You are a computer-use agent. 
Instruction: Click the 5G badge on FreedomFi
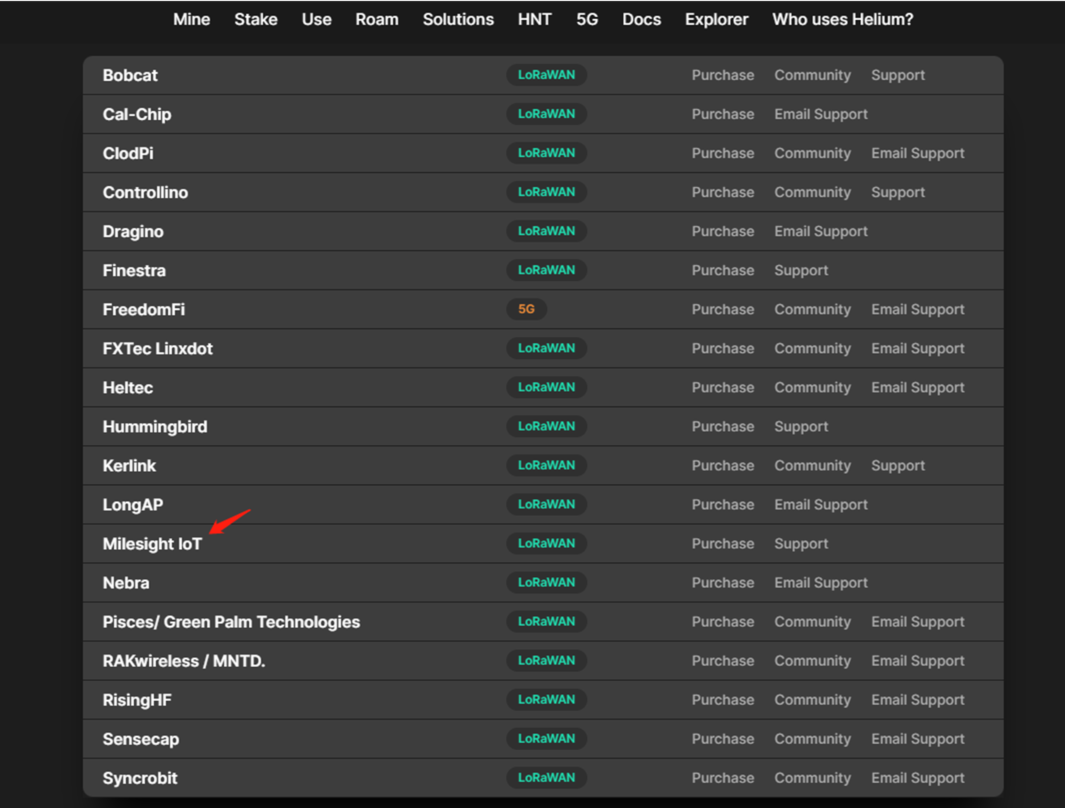526,309
